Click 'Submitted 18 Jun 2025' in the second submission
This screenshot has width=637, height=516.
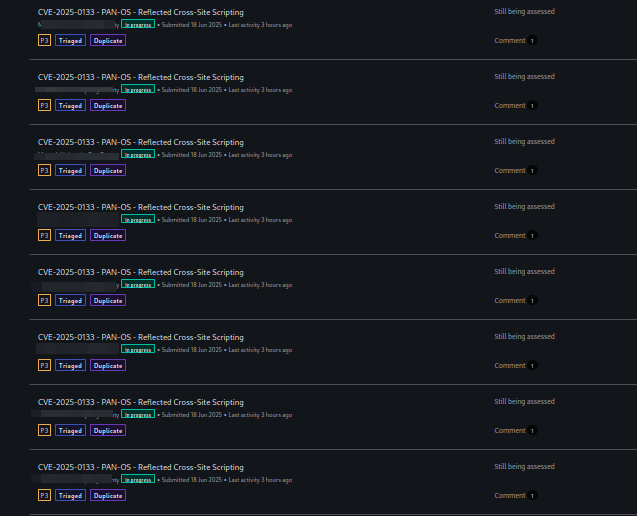[x=192, y=90]
